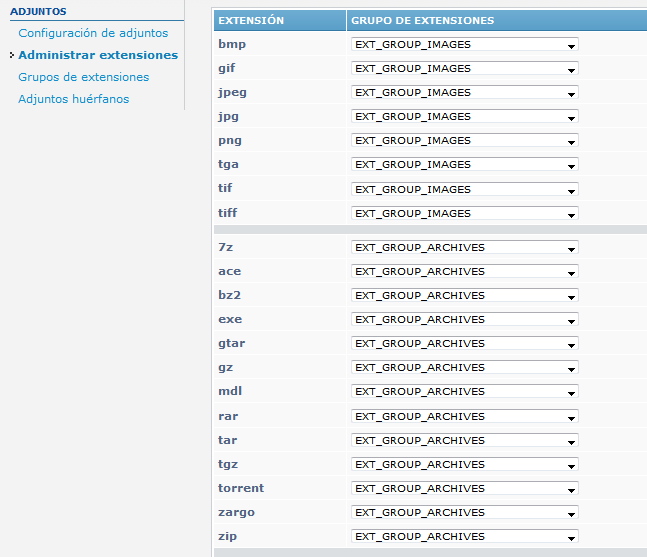Open group dropdown for rar extension
This screenshot has width=647, height=557.
tap(464, 416)
